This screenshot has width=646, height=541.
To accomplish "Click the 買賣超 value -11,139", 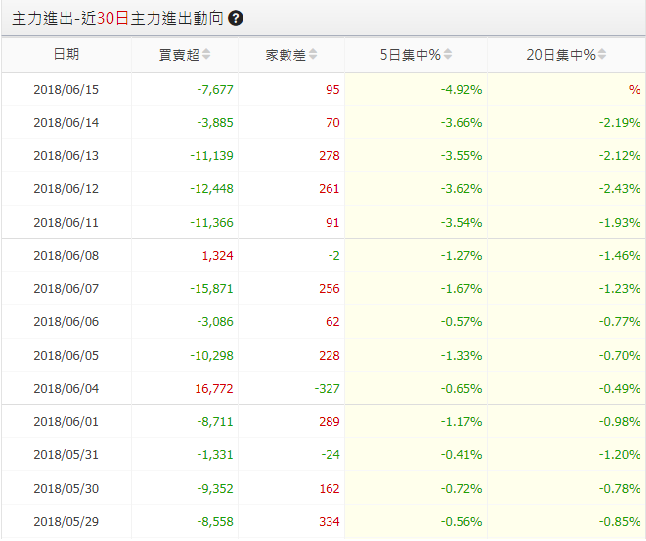I will [212, 156].
